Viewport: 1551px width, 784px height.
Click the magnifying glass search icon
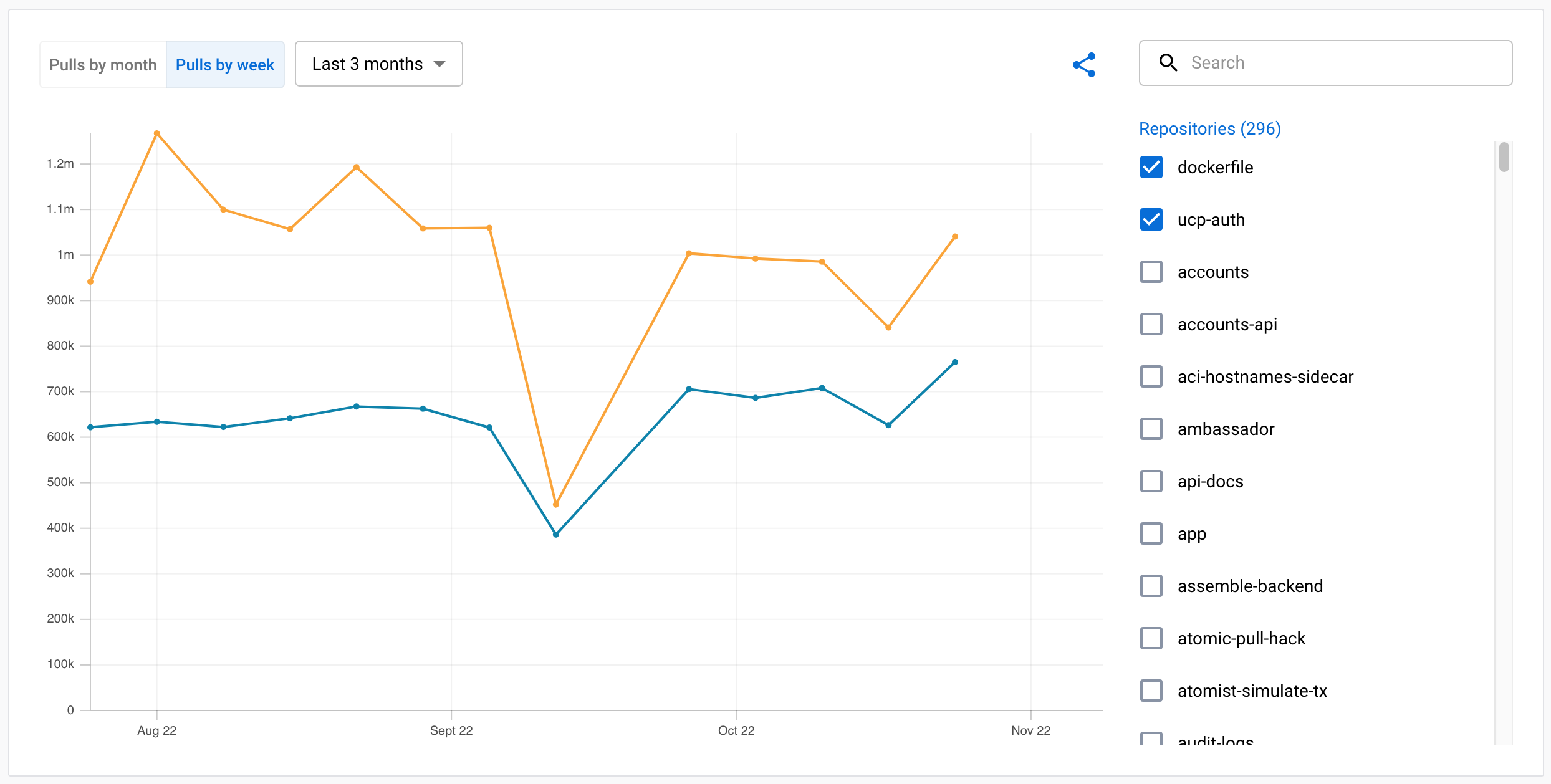click(x=1168, y=62)
